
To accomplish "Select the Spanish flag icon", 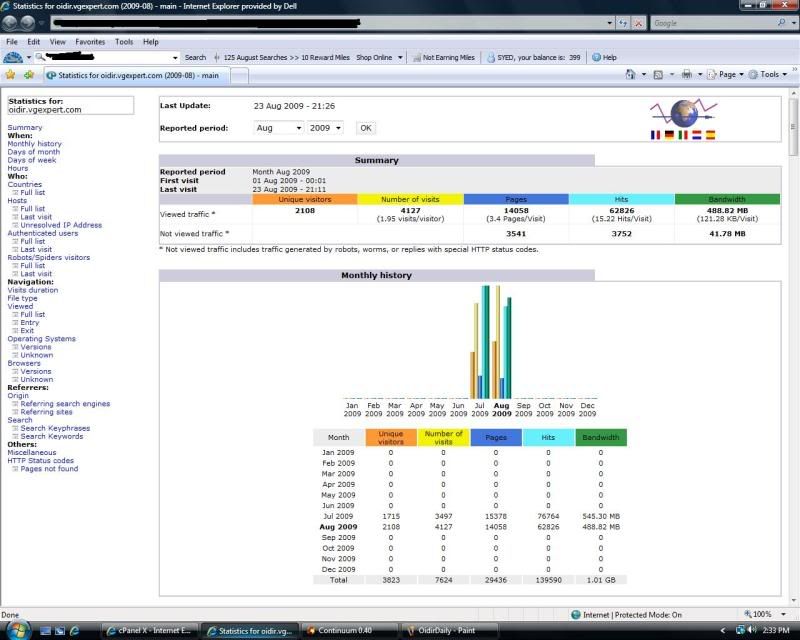I will pos(710,134).
